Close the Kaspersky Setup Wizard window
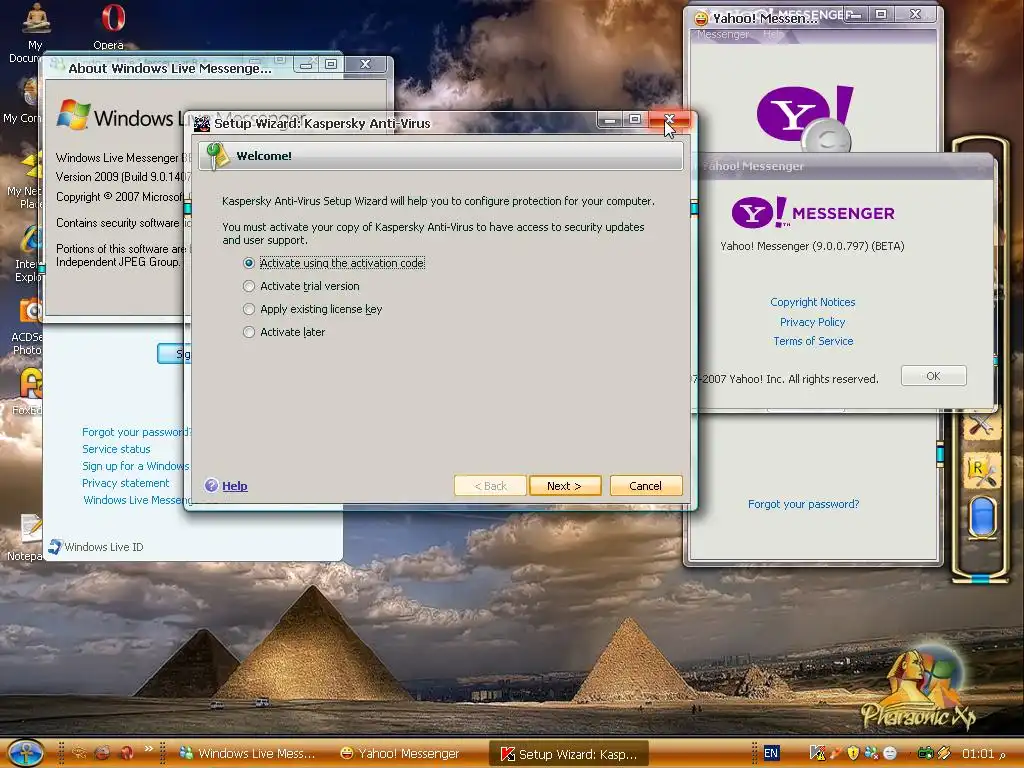 click(x=669, y=120)
